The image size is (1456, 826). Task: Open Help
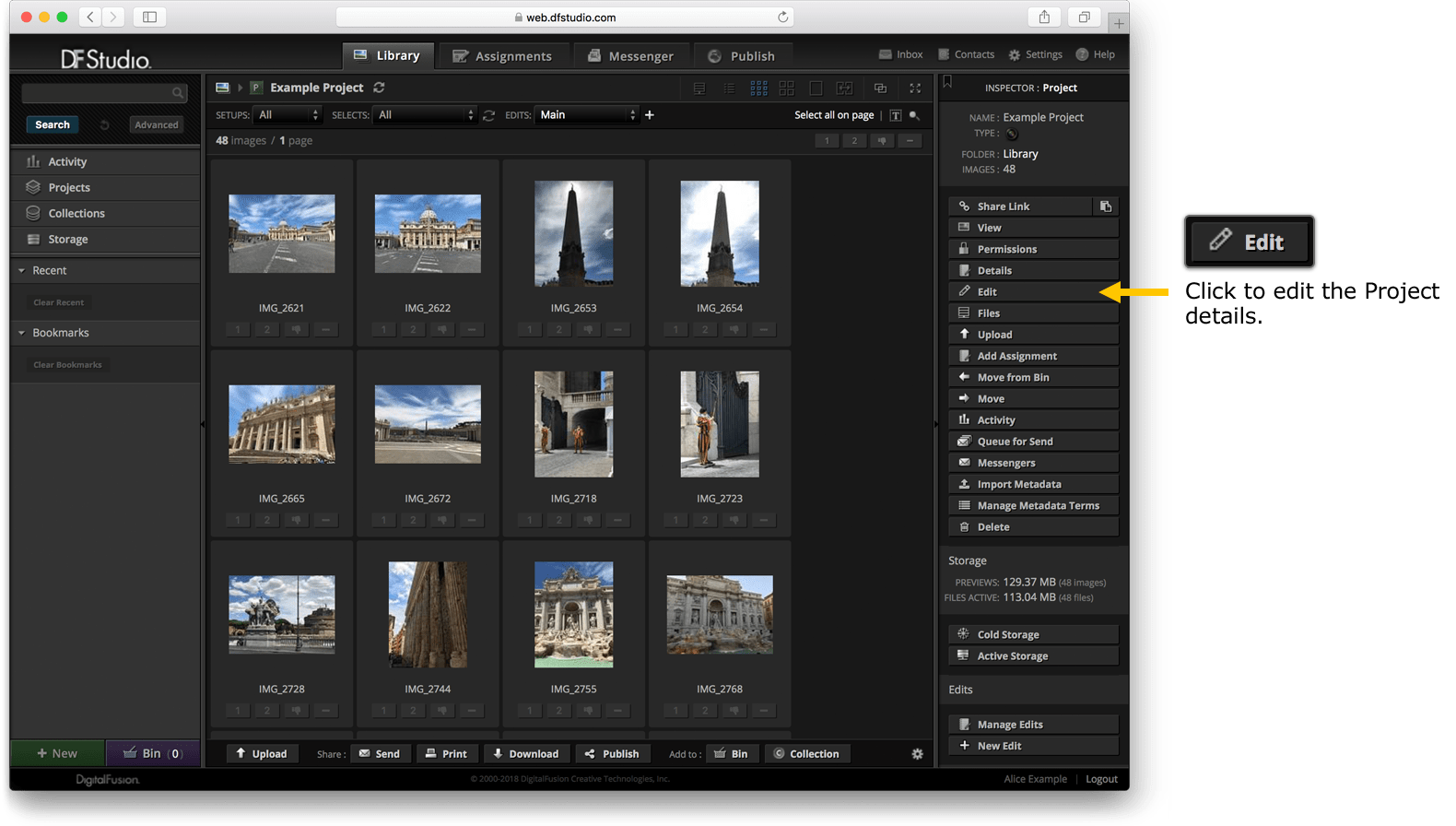[x=1095, y=54]
